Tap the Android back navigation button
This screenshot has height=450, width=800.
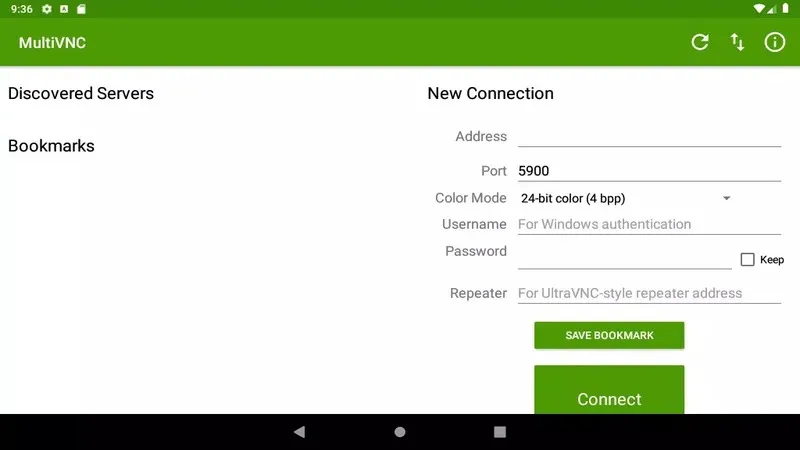tap(299, 432)
